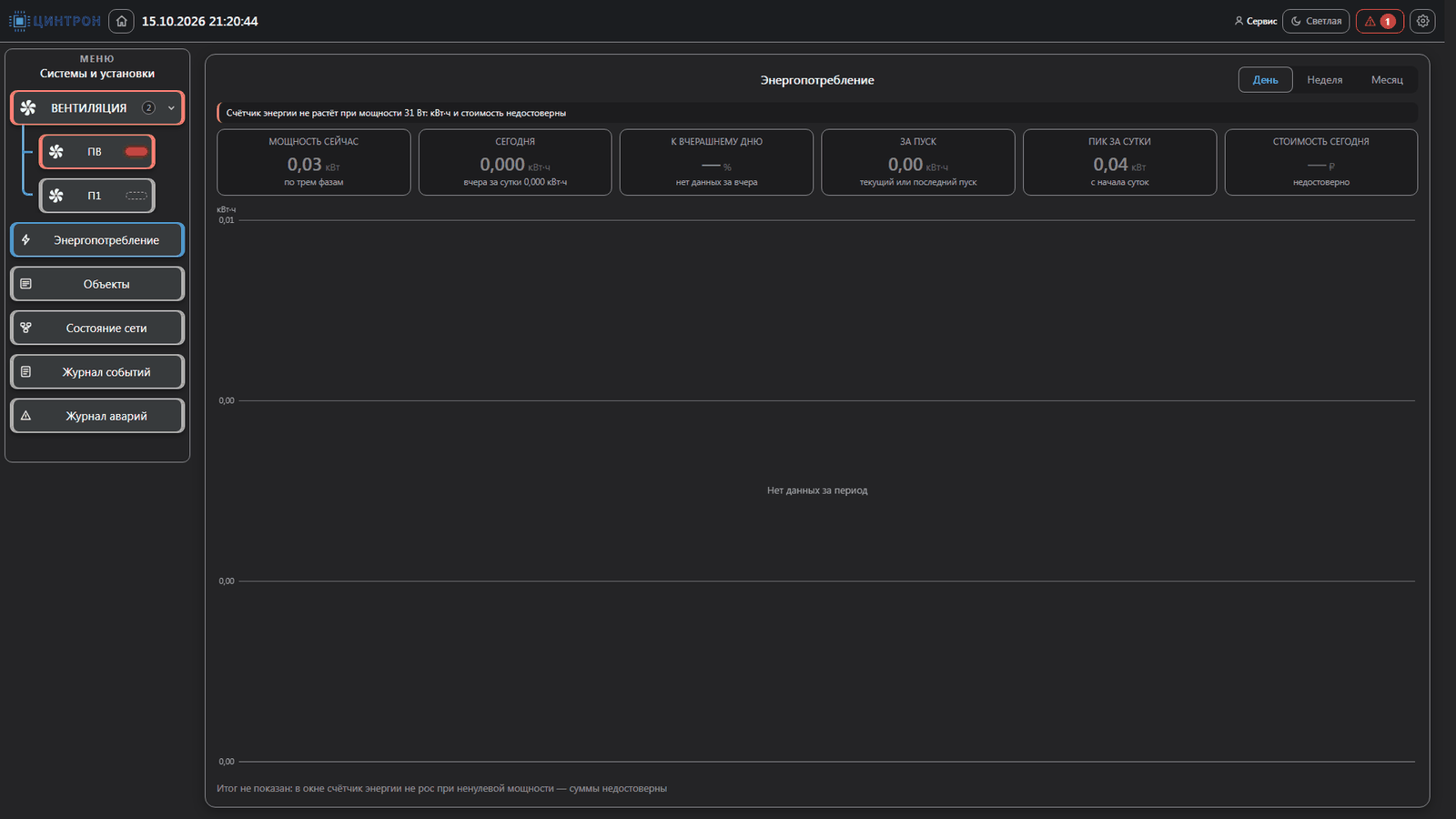Select the День period tab
The image size is (1456, 819).
[1265, 80]
